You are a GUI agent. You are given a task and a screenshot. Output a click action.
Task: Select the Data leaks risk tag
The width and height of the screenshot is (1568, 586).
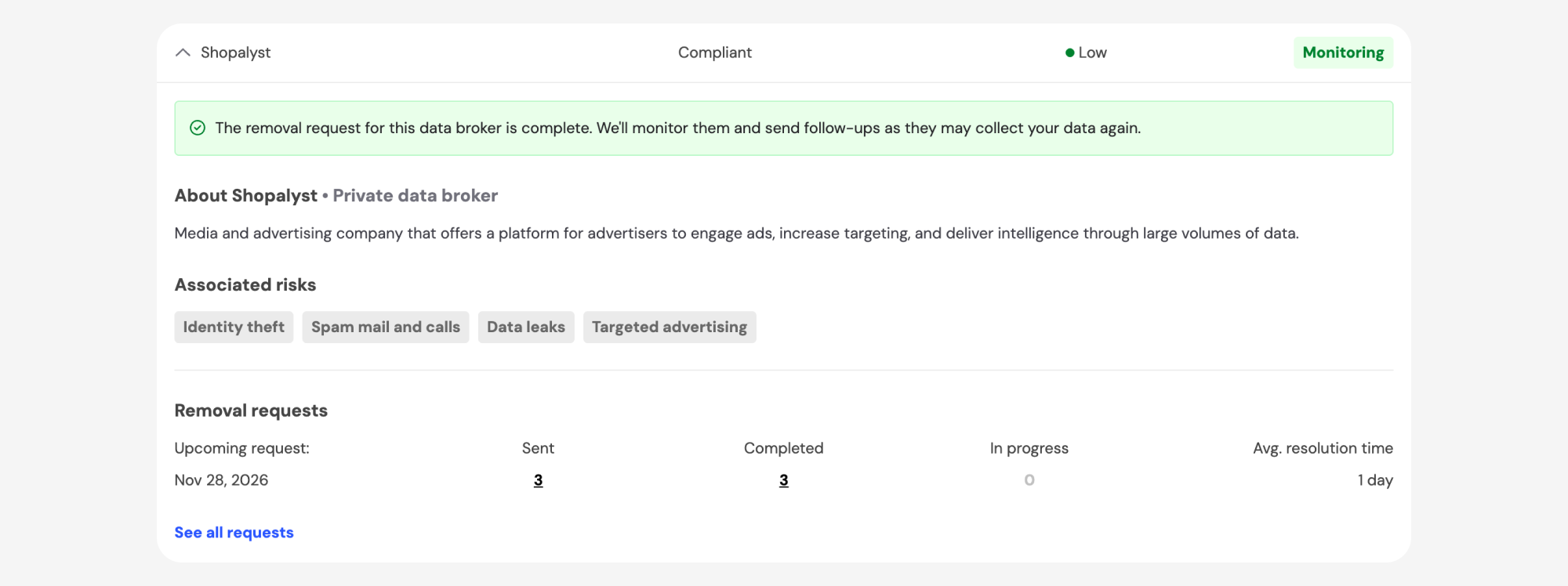(x=526, y=327)
